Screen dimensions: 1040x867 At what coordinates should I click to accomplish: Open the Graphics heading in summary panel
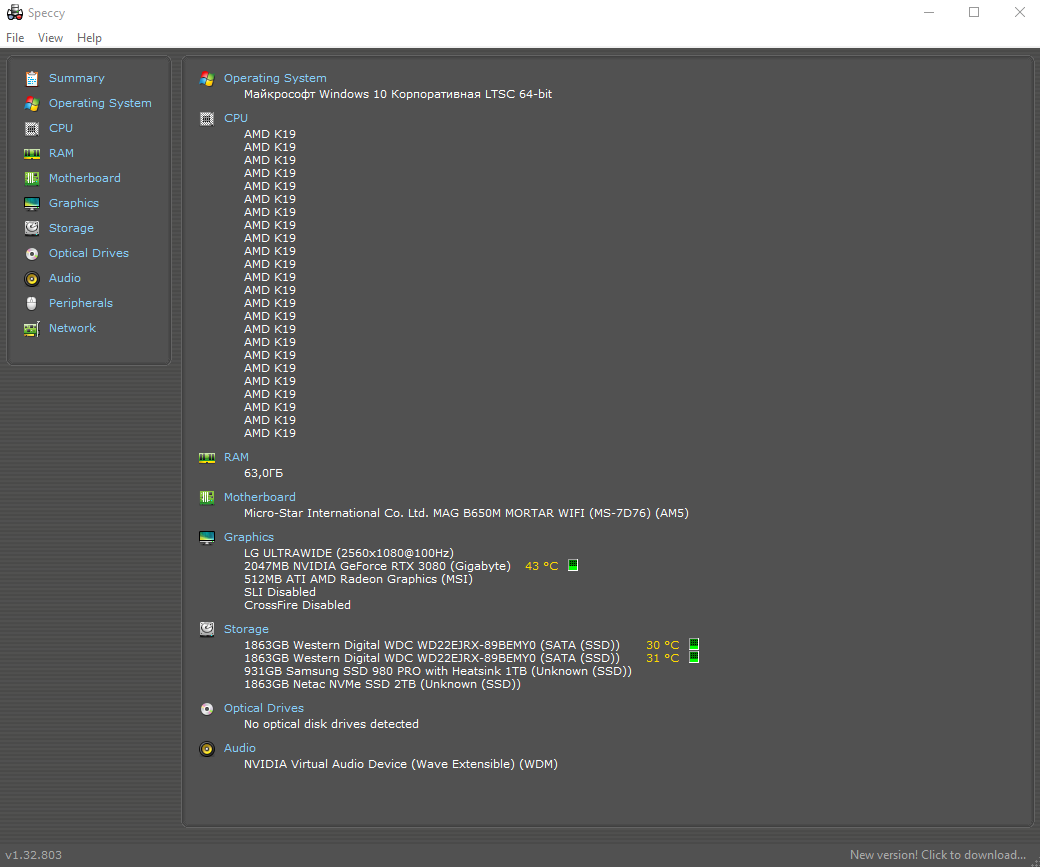248,537
